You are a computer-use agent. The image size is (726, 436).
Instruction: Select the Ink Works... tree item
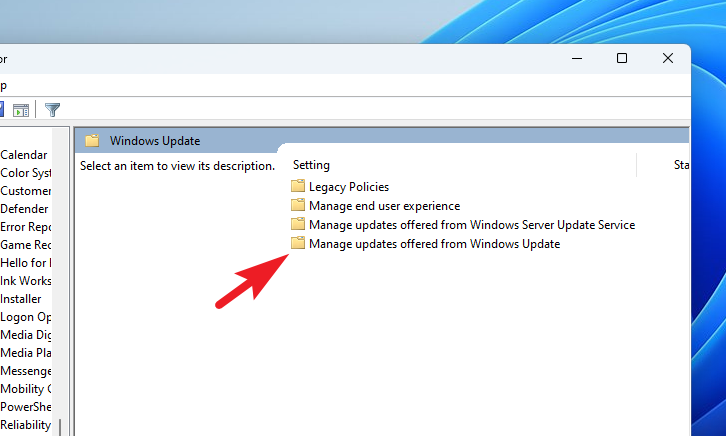click(25, 281)
